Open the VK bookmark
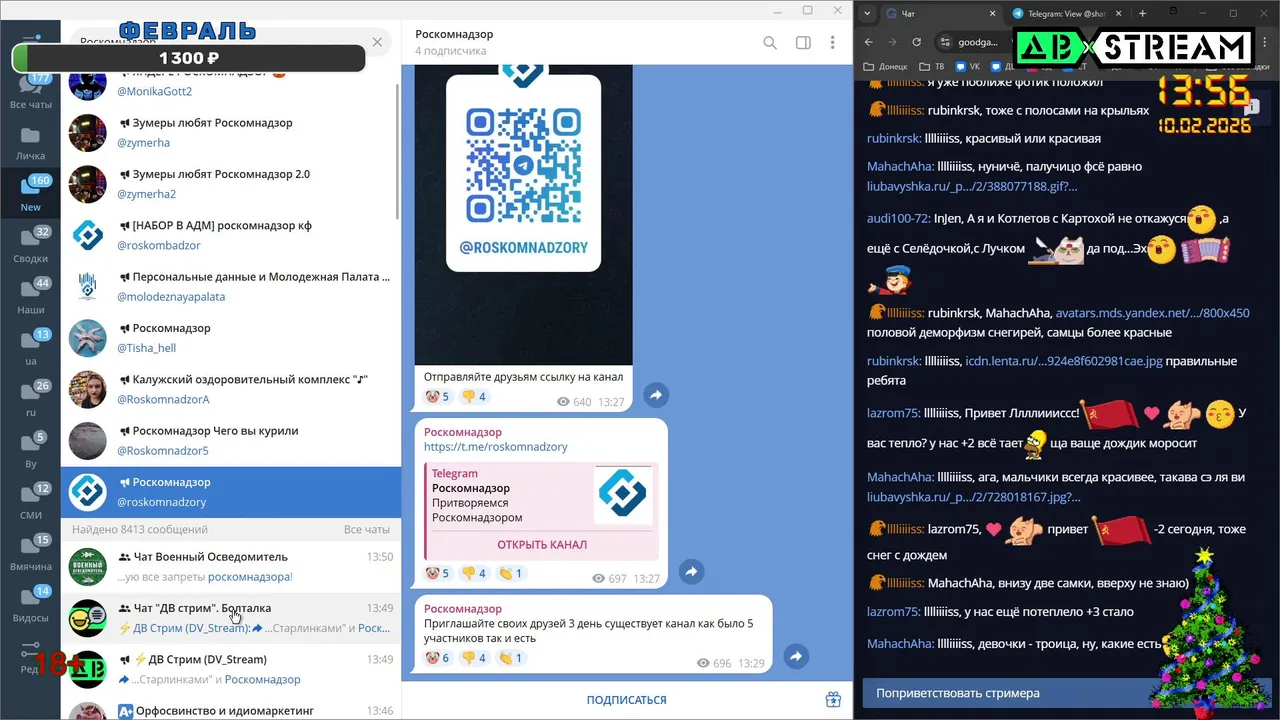The width and height of the screenshot is (1280, 720). [968, 66]
